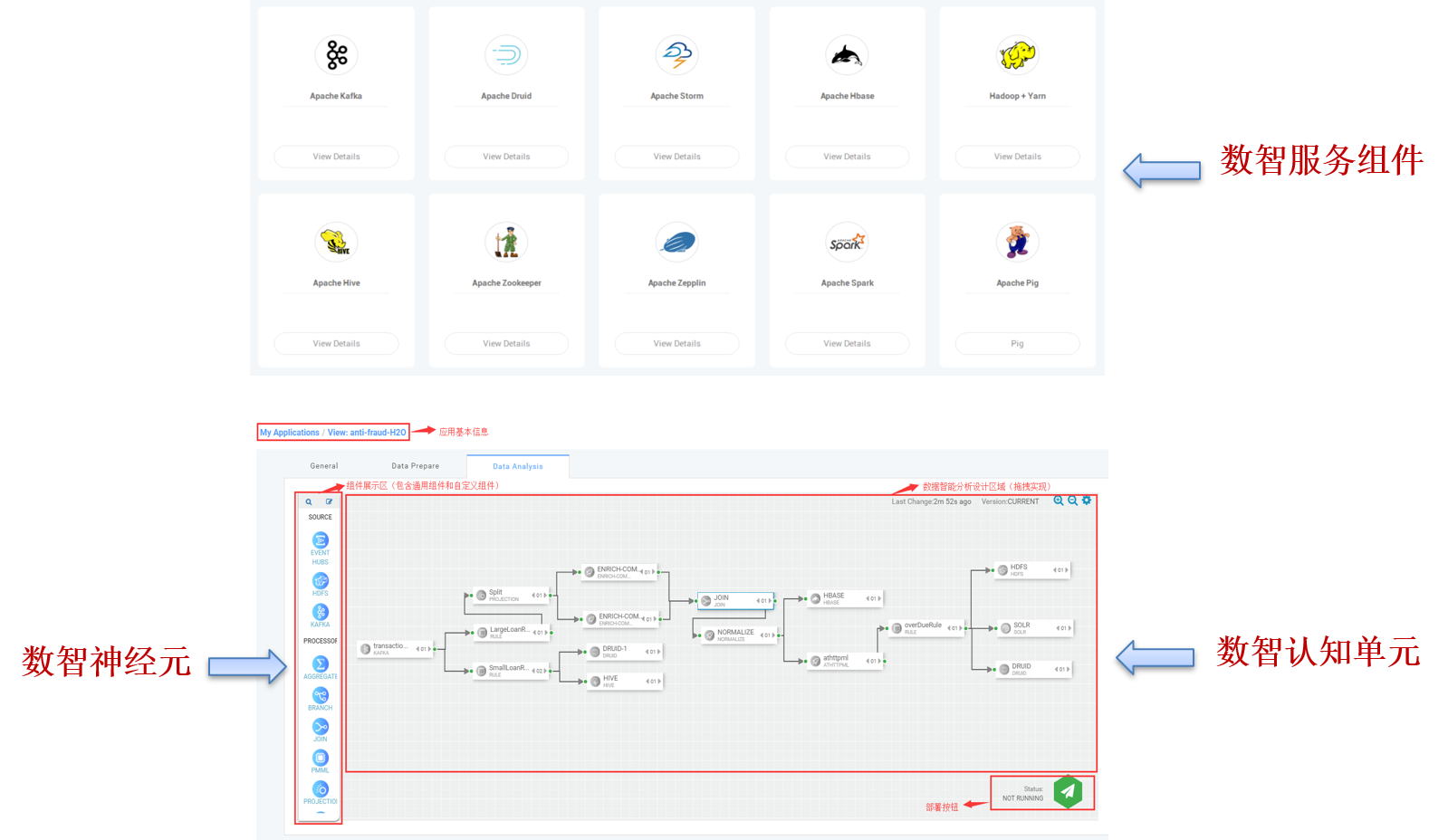Select the PMML processor icon
This screenshot has height=840, width=1448.
click(x=321, y=758)
